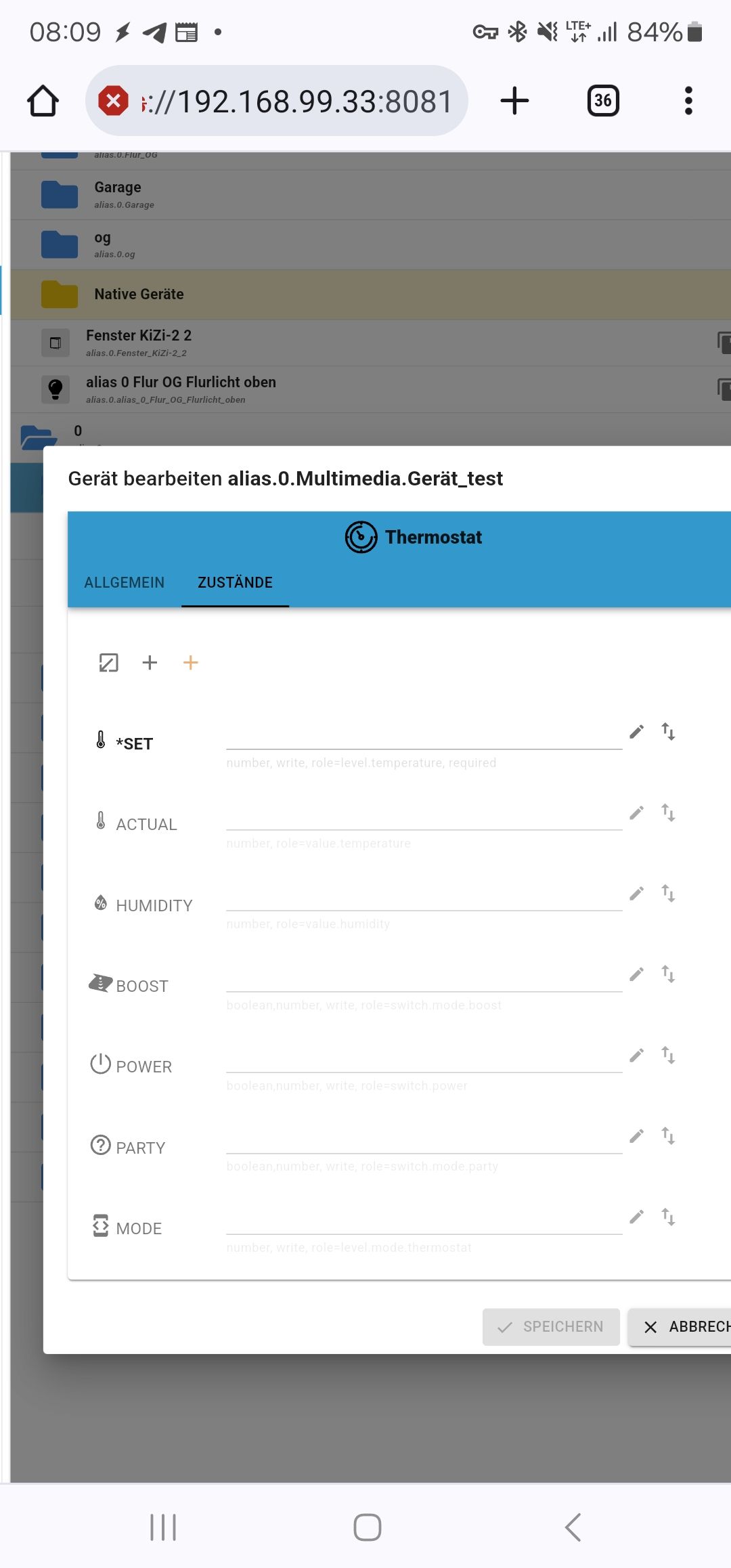Image resolution: width=731 pixels, height=1568 pixels.
Task: Click the square icon beside plus icons
Action: 109,663
